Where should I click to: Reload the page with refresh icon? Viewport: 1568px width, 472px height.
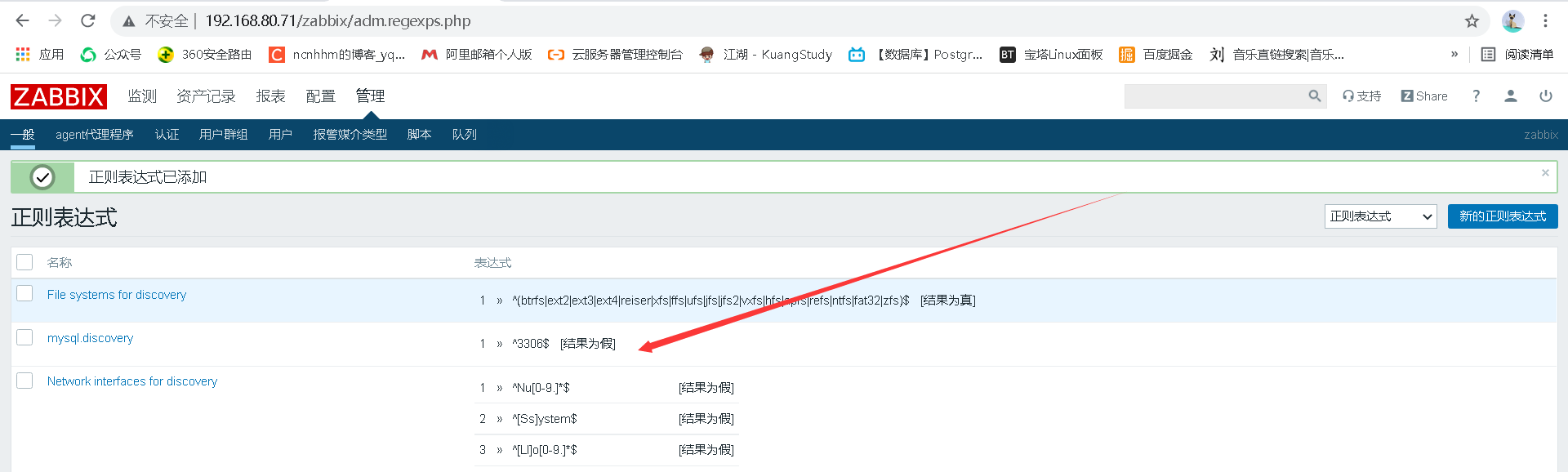coord(88,20)
